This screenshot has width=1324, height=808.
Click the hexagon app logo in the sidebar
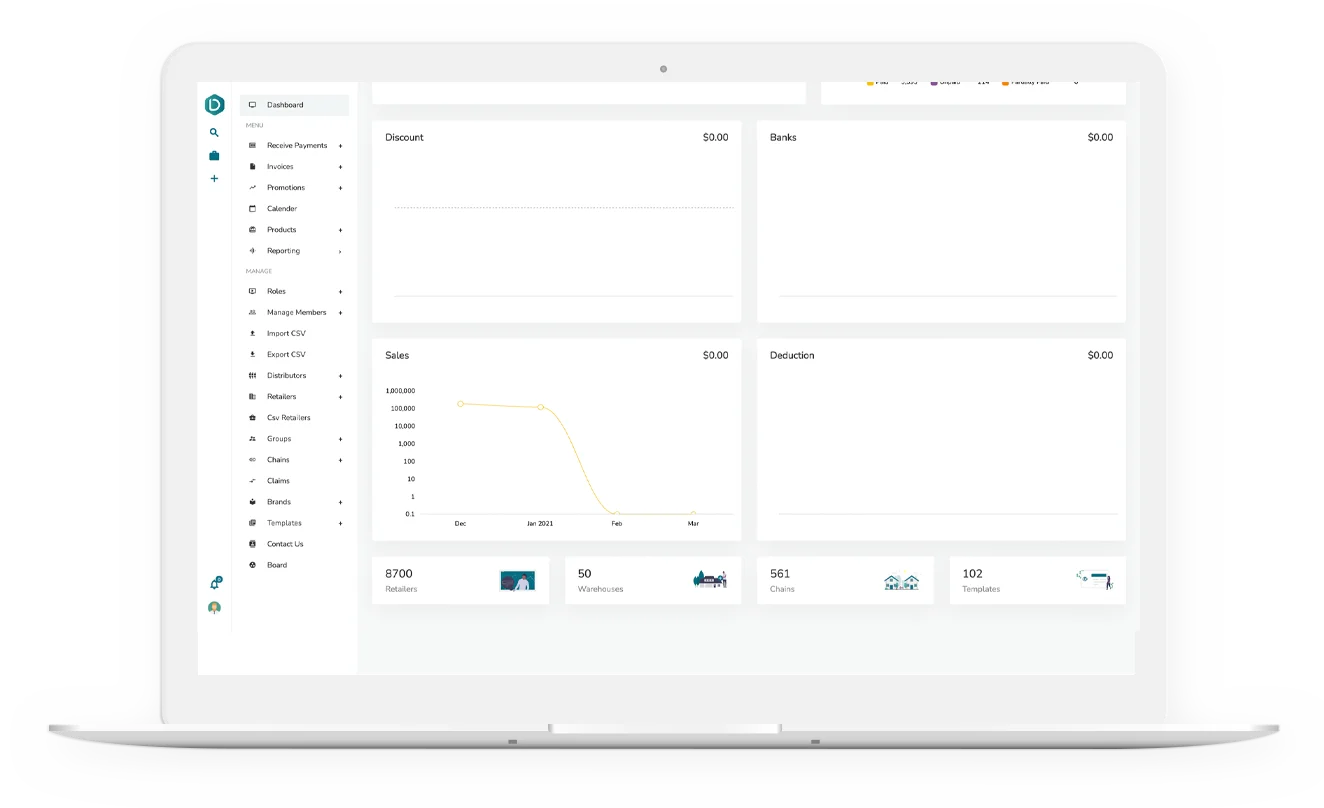pyautogui.click(x=214, y=104)
